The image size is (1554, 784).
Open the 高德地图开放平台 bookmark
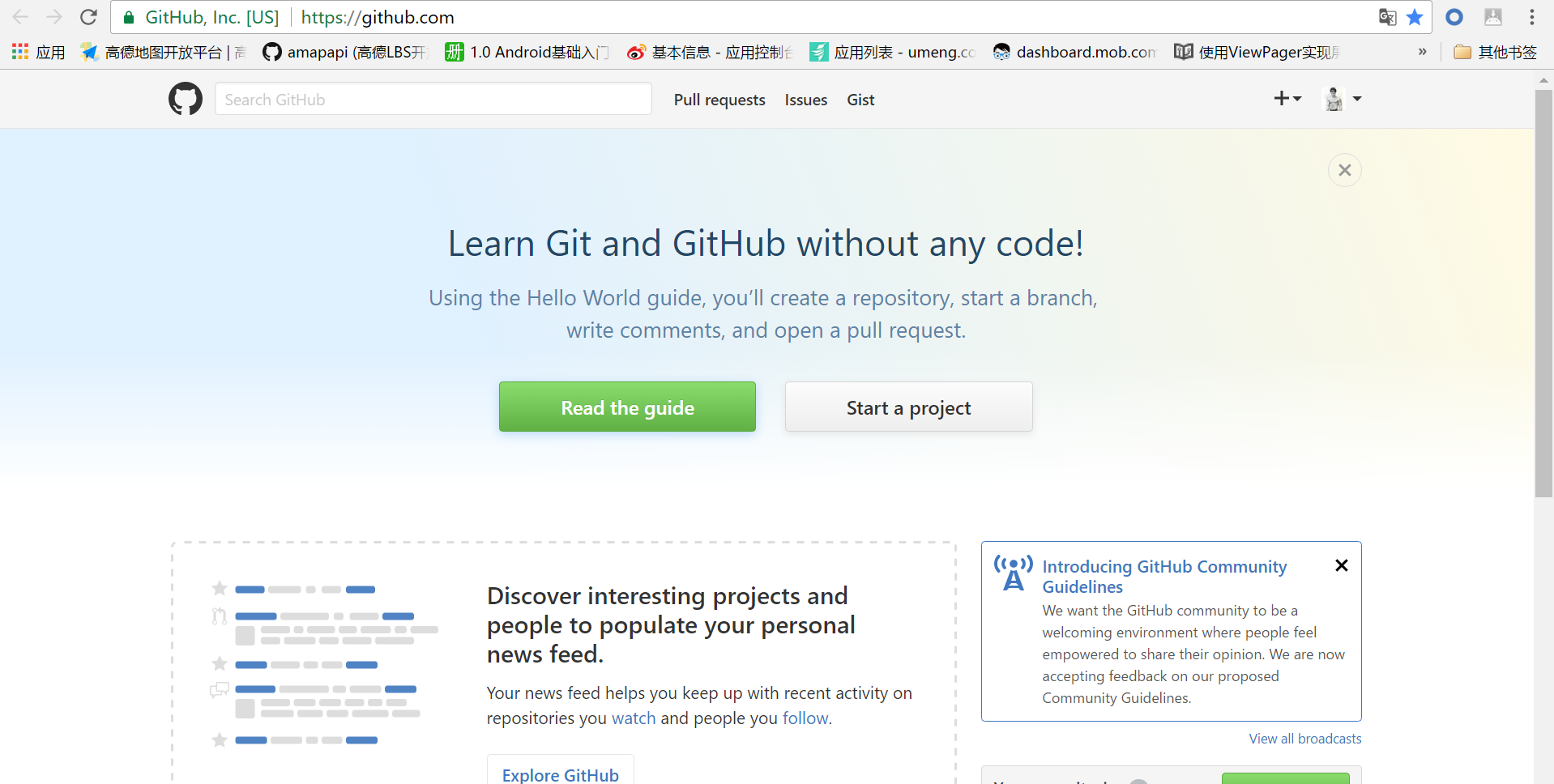162,52
